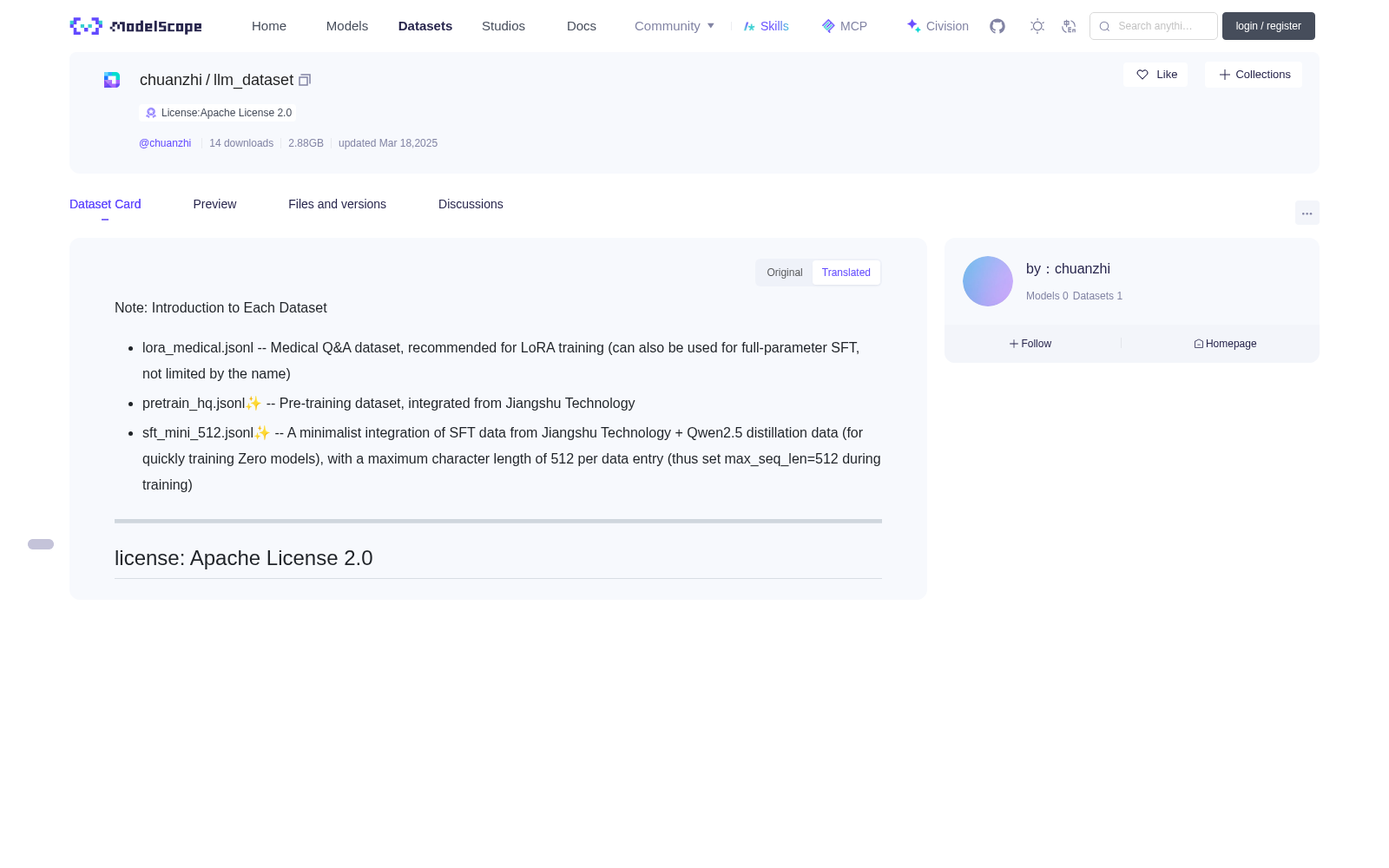
Task: Click 'updated Mar 18,2025' text
Action: click(x=388, y=143)
